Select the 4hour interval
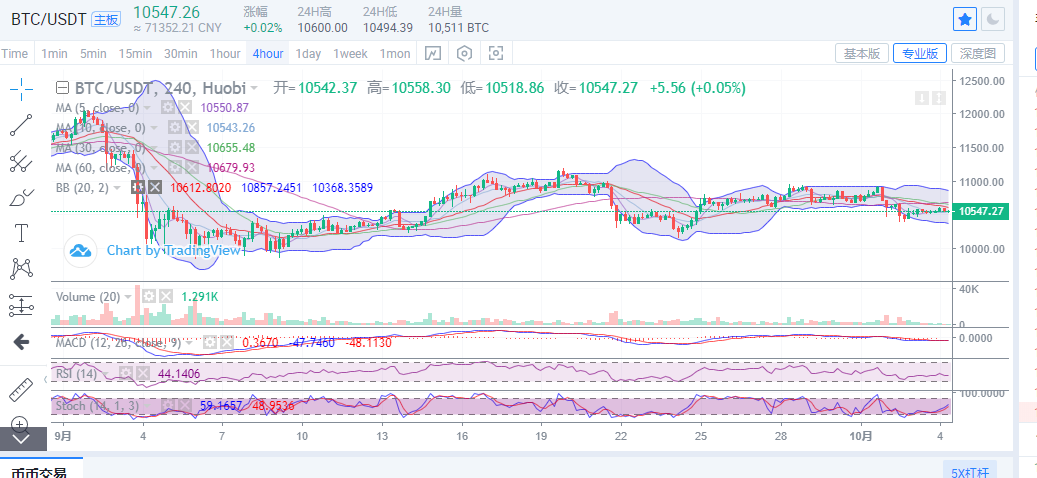 tap(268, 54)
